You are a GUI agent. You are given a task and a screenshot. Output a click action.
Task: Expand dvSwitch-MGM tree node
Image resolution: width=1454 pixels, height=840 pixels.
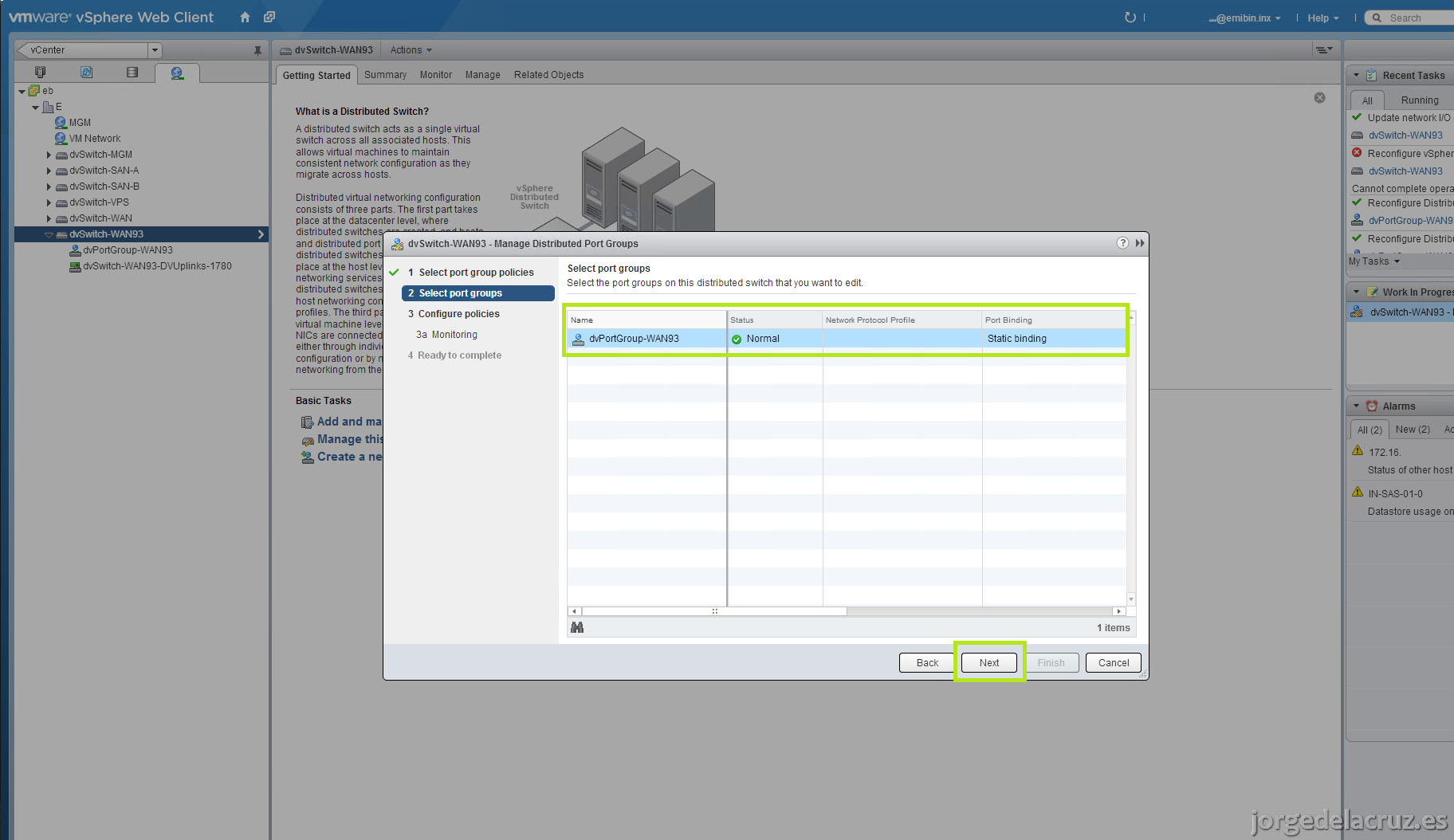49,155
